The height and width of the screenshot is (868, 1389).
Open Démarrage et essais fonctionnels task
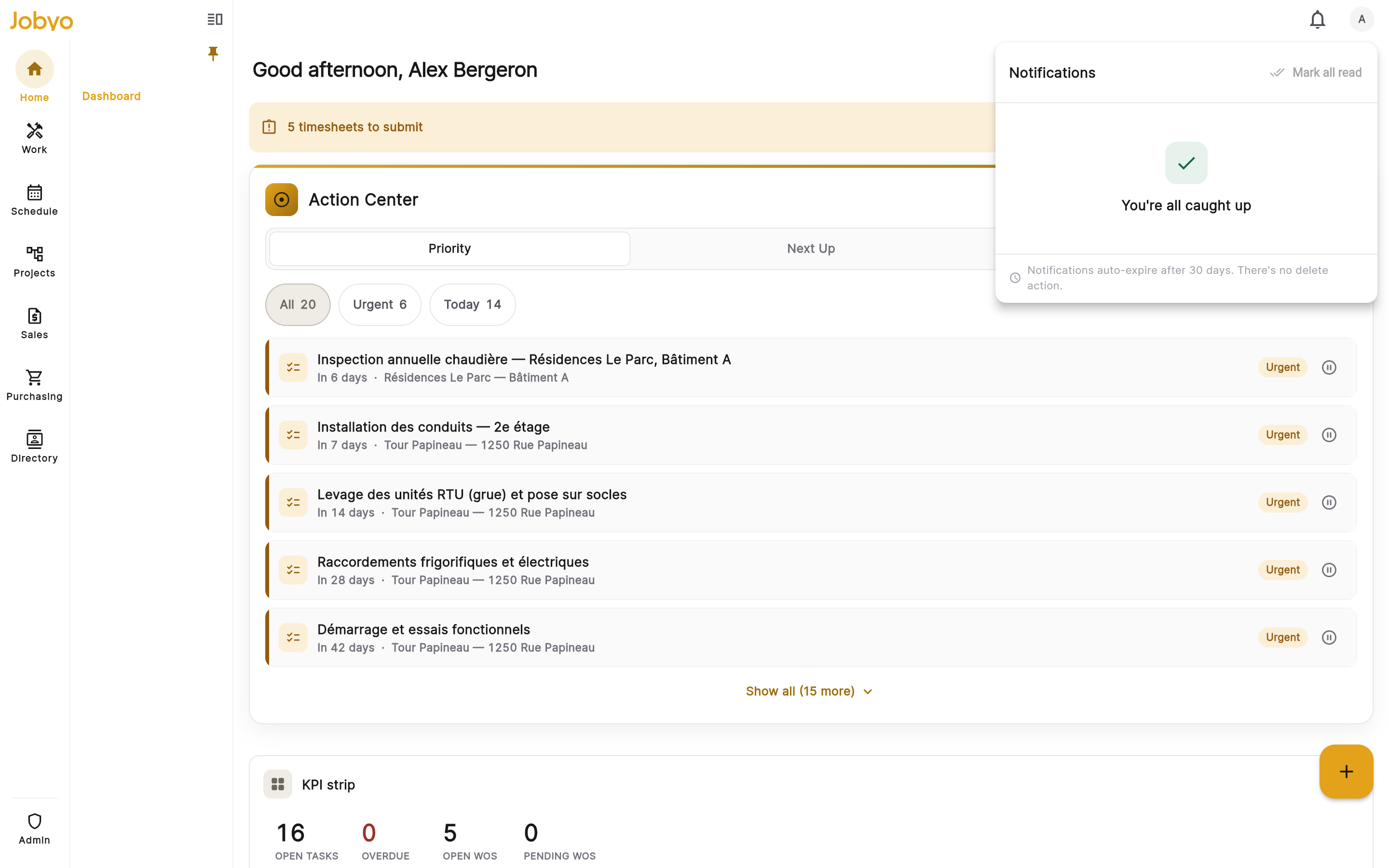423,629
